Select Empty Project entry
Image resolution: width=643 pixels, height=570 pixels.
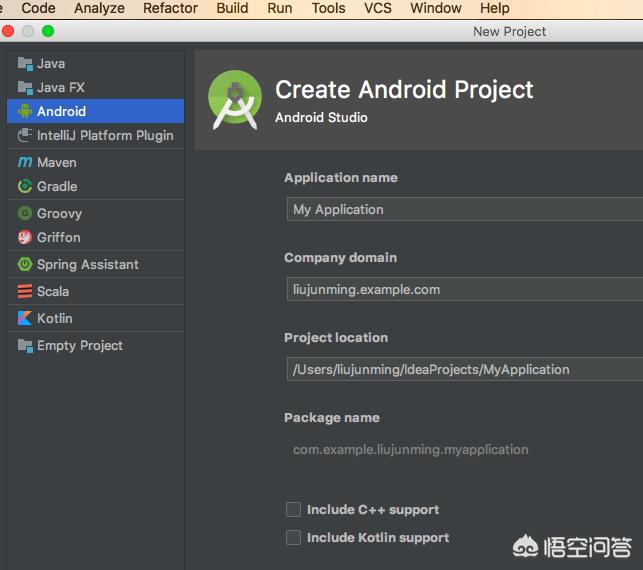click(x=96, y=346)
